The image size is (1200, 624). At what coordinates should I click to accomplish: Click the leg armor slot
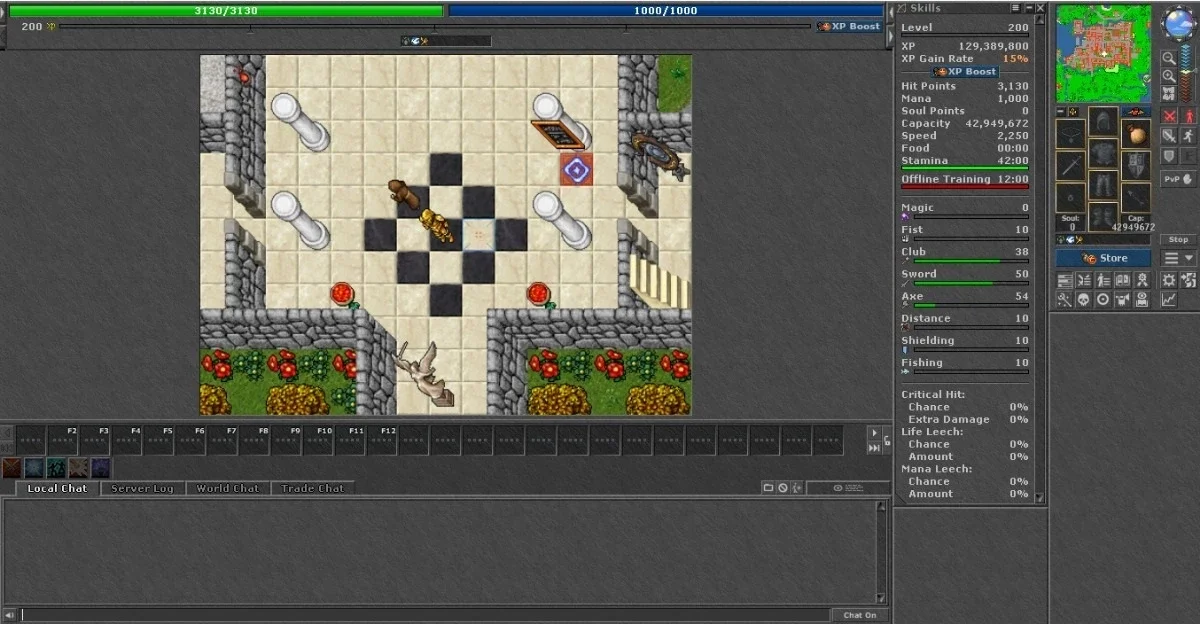pyautogui.click(x=1103, y=186)
